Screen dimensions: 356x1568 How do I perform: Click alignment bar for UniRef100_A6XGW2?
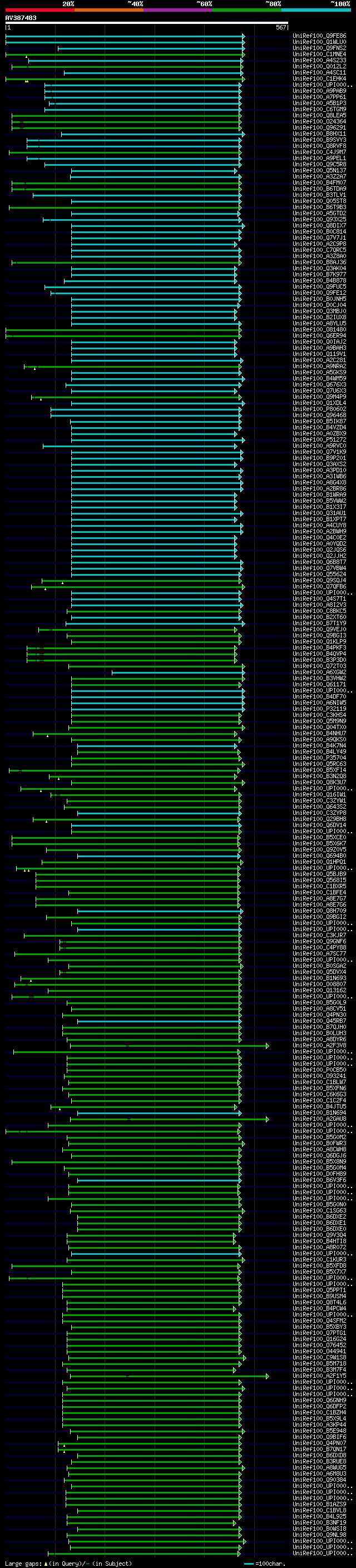179,672
